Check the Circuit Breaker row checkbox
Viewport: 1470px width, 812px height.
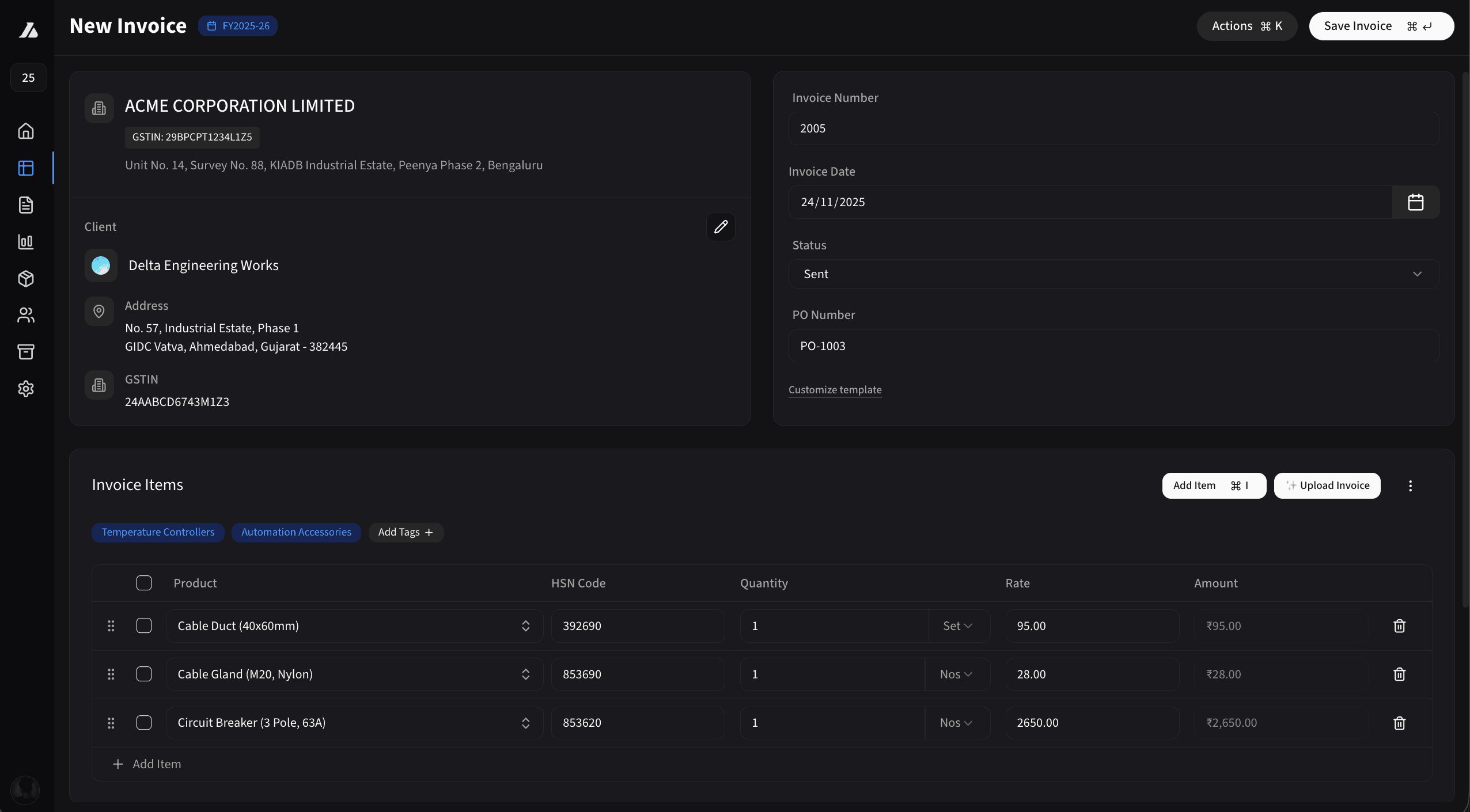pyautogui.click(x=143, y=722)
